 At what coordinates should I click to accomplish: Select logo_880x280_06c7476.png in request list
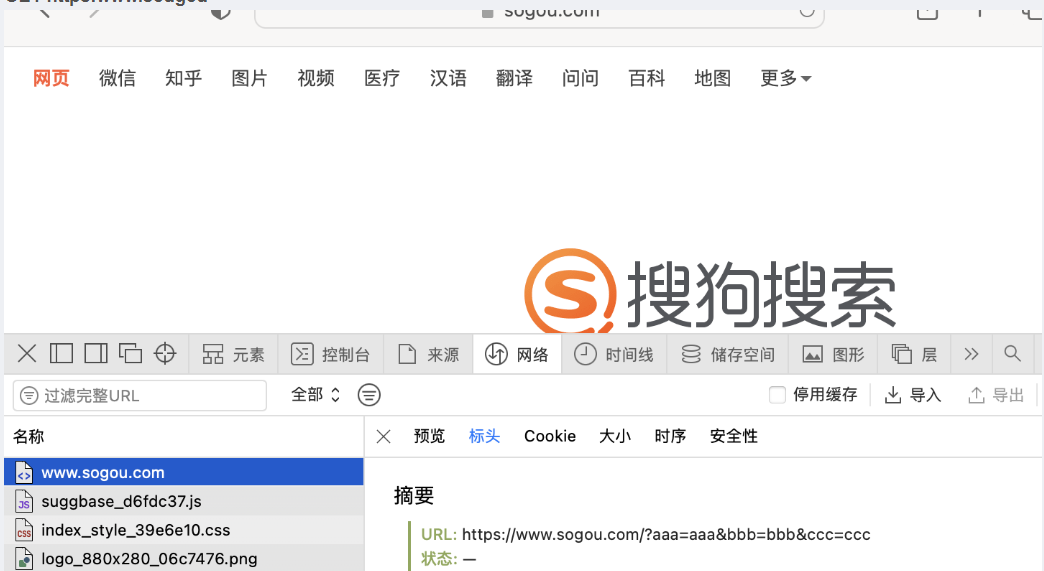coord(184,558)
